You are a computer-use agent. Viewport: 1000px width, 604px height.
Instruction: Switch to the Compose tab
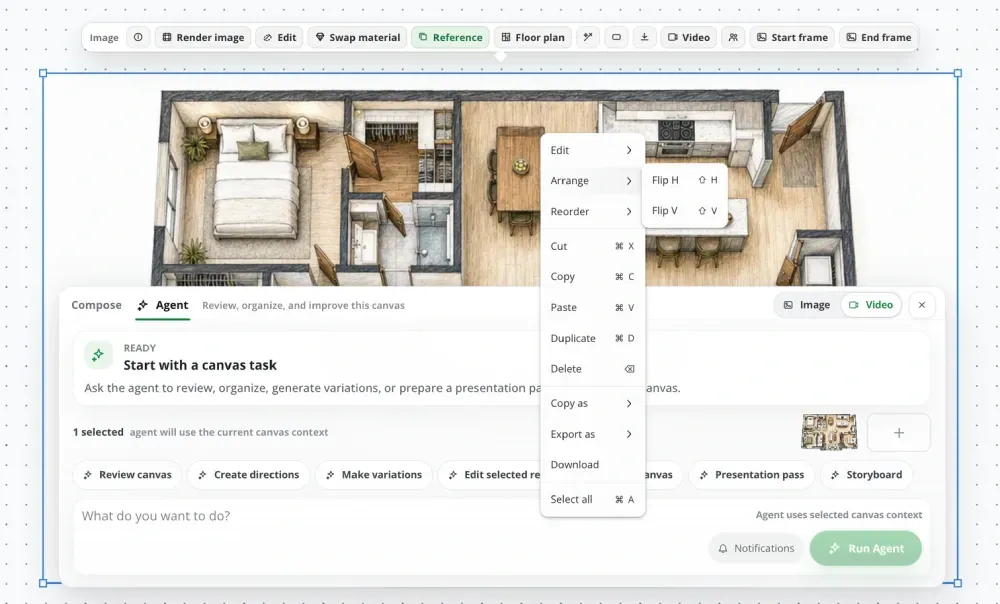pos(96,305)
